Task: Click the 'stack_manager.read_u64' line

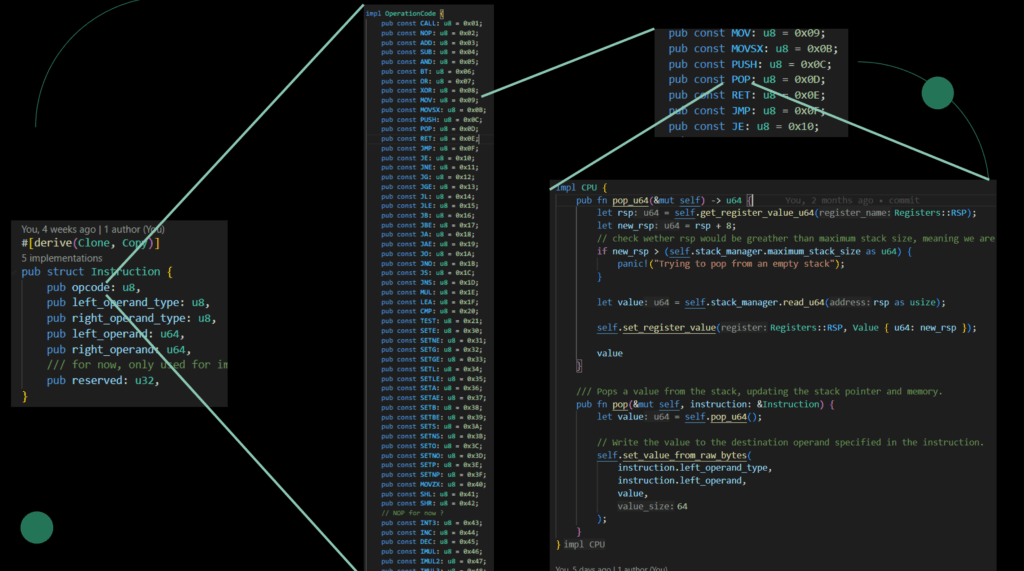Action: tap(771, 302)
